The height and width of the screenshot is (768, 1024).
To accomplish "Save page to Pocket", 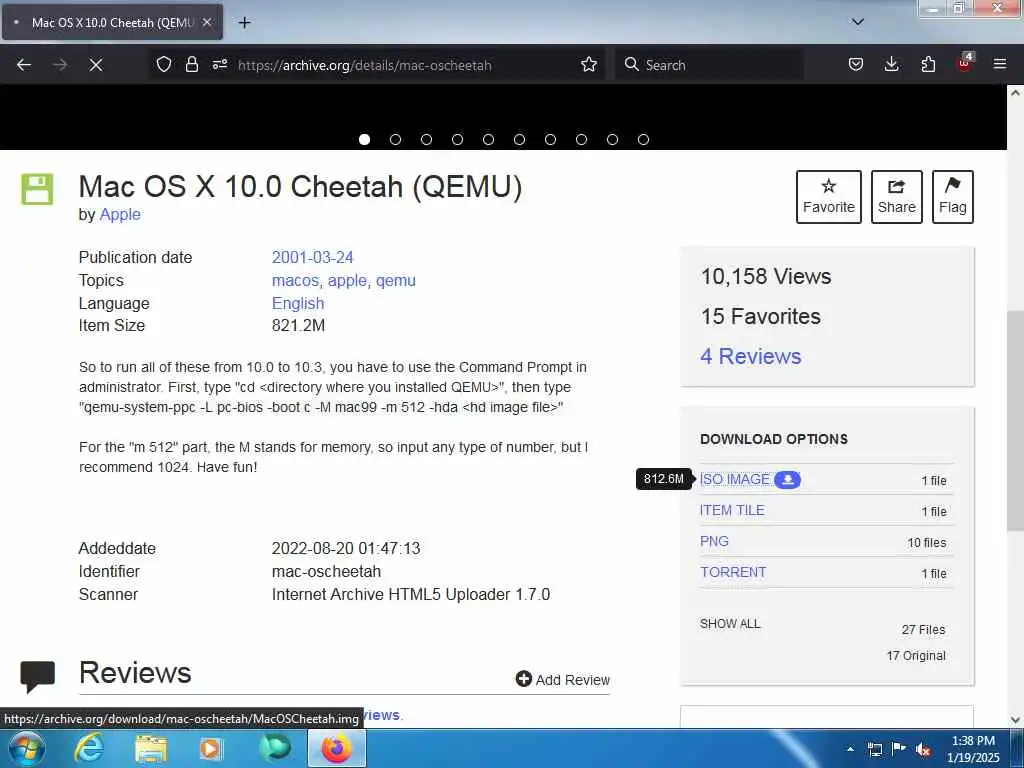I will pos(856,64).
